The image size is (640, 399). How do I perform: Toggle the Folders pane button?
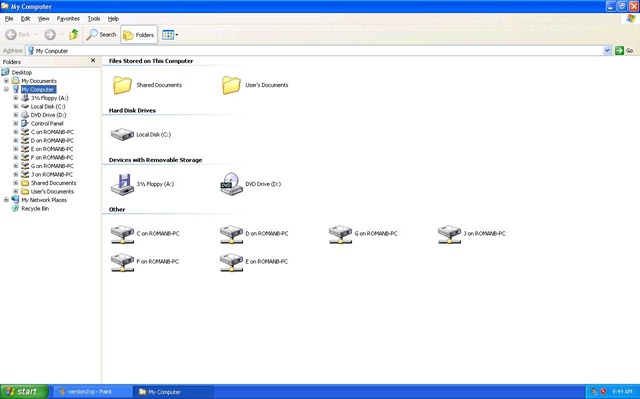(x=139, y=35)
